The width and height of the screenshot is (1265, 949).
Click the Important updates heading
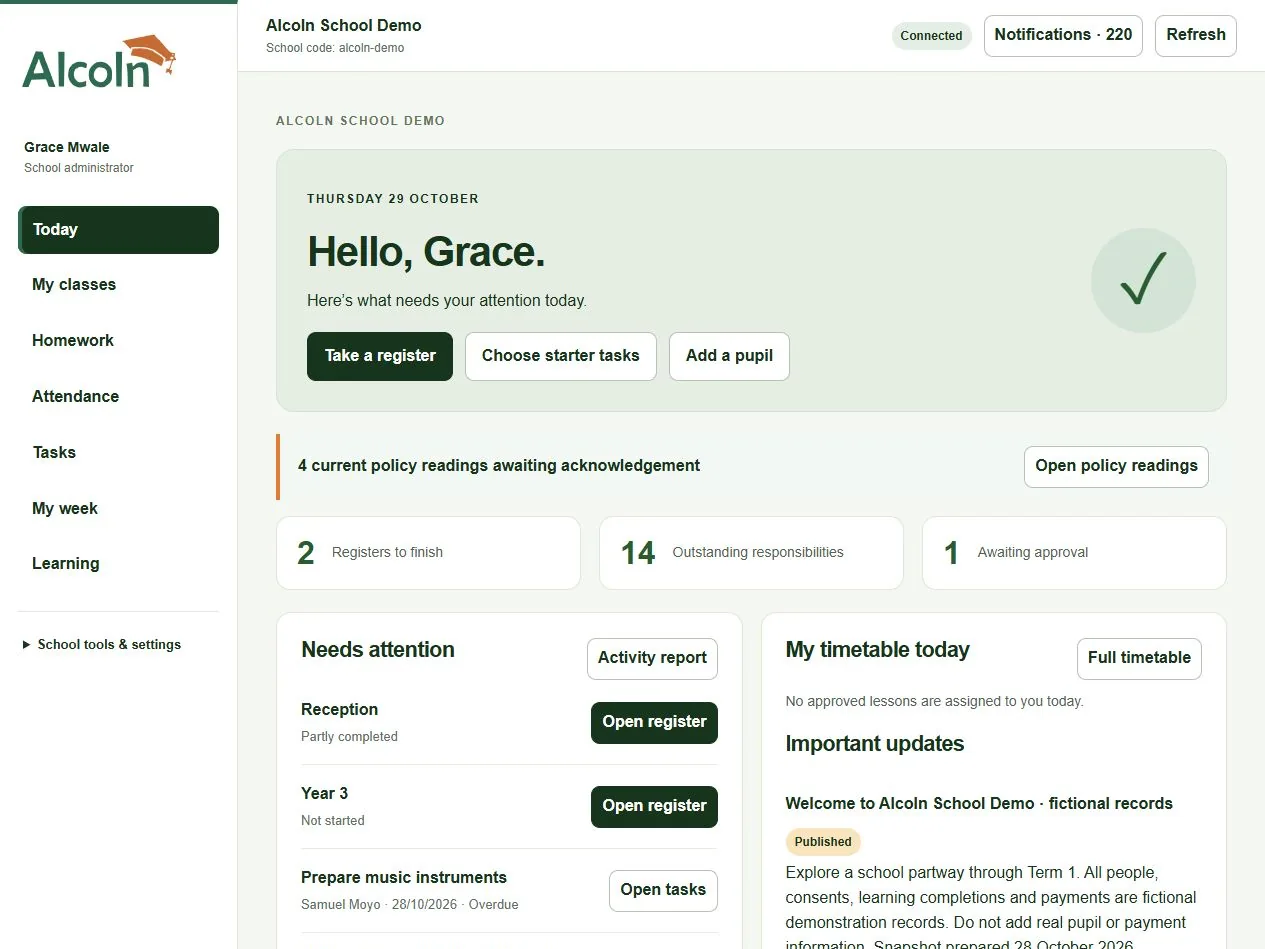point(875,744)
